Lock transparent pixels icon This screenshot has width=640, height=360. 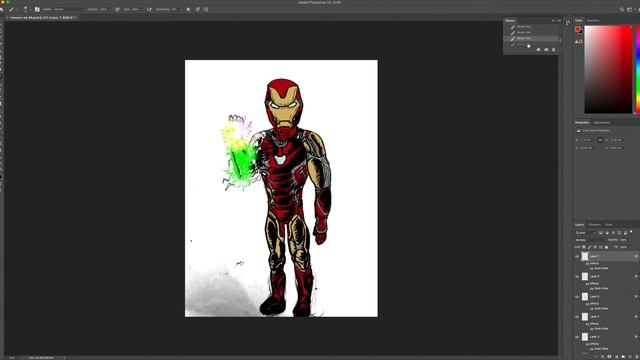click(x=584, y=247)
